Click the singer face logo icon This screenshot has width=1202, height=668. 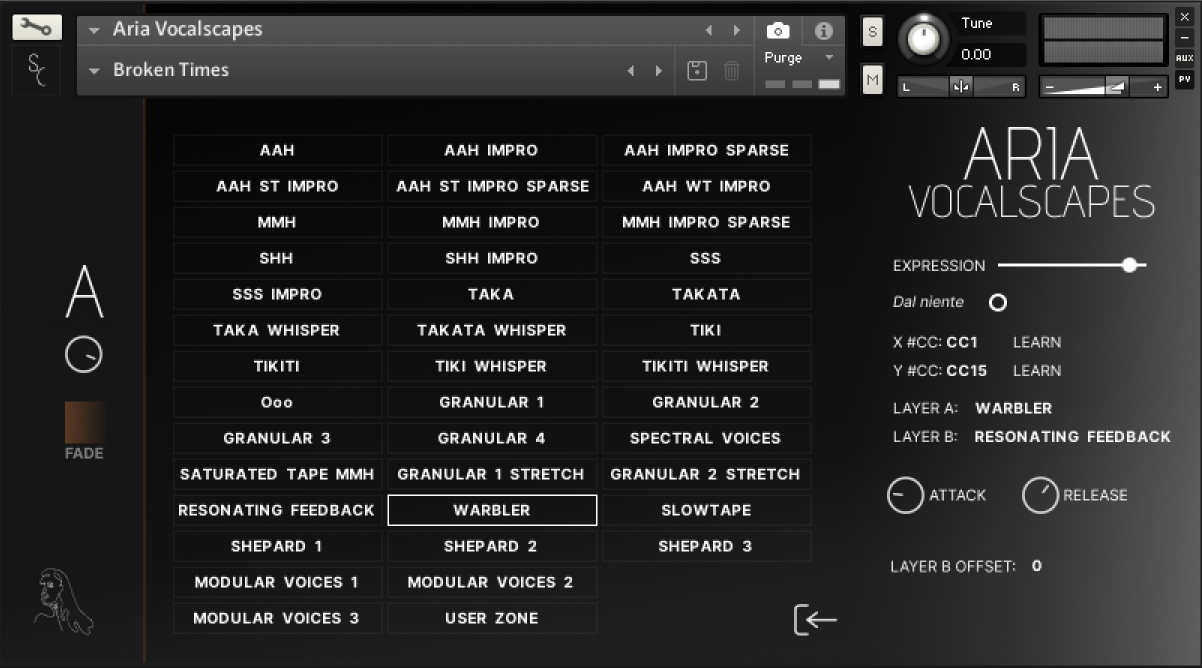point(63,601)
